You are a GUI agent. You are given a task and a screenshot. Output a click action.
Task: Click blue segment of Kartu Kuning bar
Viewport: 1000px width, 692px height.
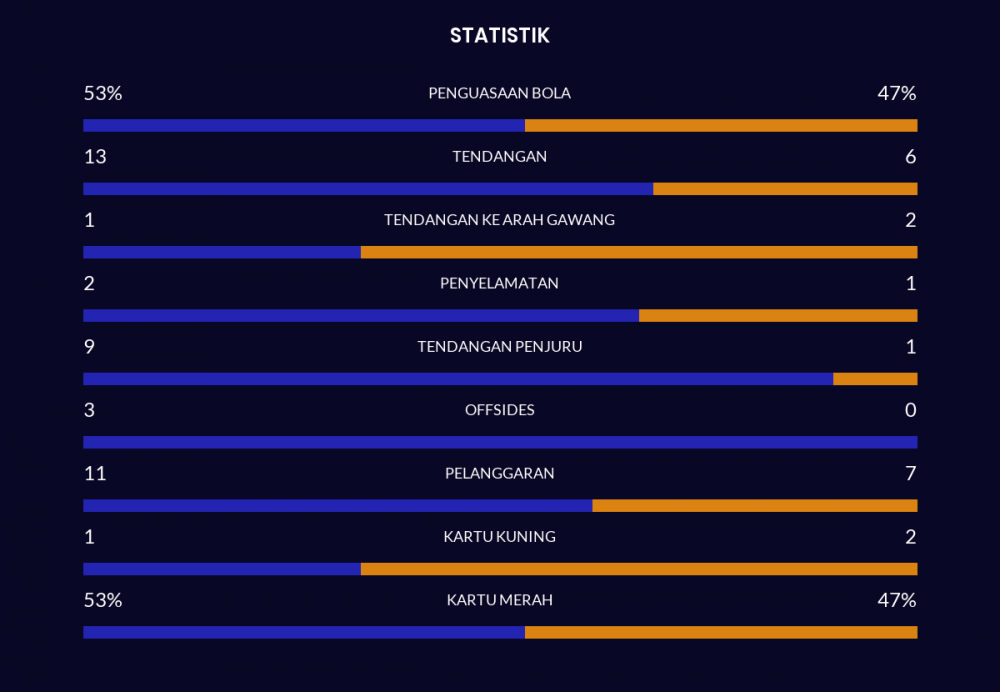coord(222,569)
